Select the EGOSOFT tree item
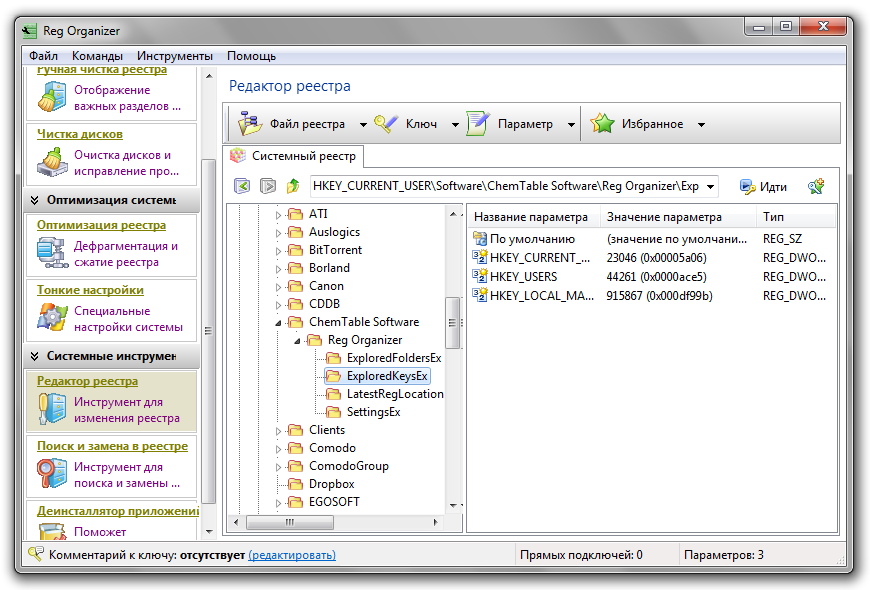The image size is (870, 590). point(334,502)
